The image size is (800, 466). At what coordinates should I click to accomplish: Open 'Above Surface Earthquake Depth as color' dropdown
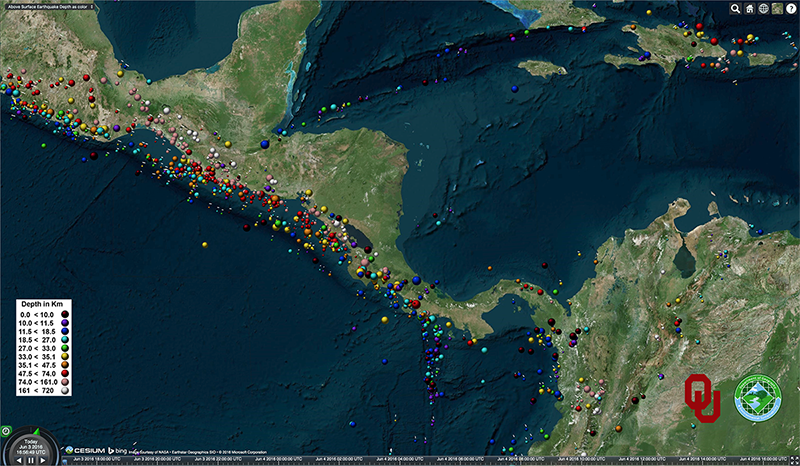click(x=48, y=7)
